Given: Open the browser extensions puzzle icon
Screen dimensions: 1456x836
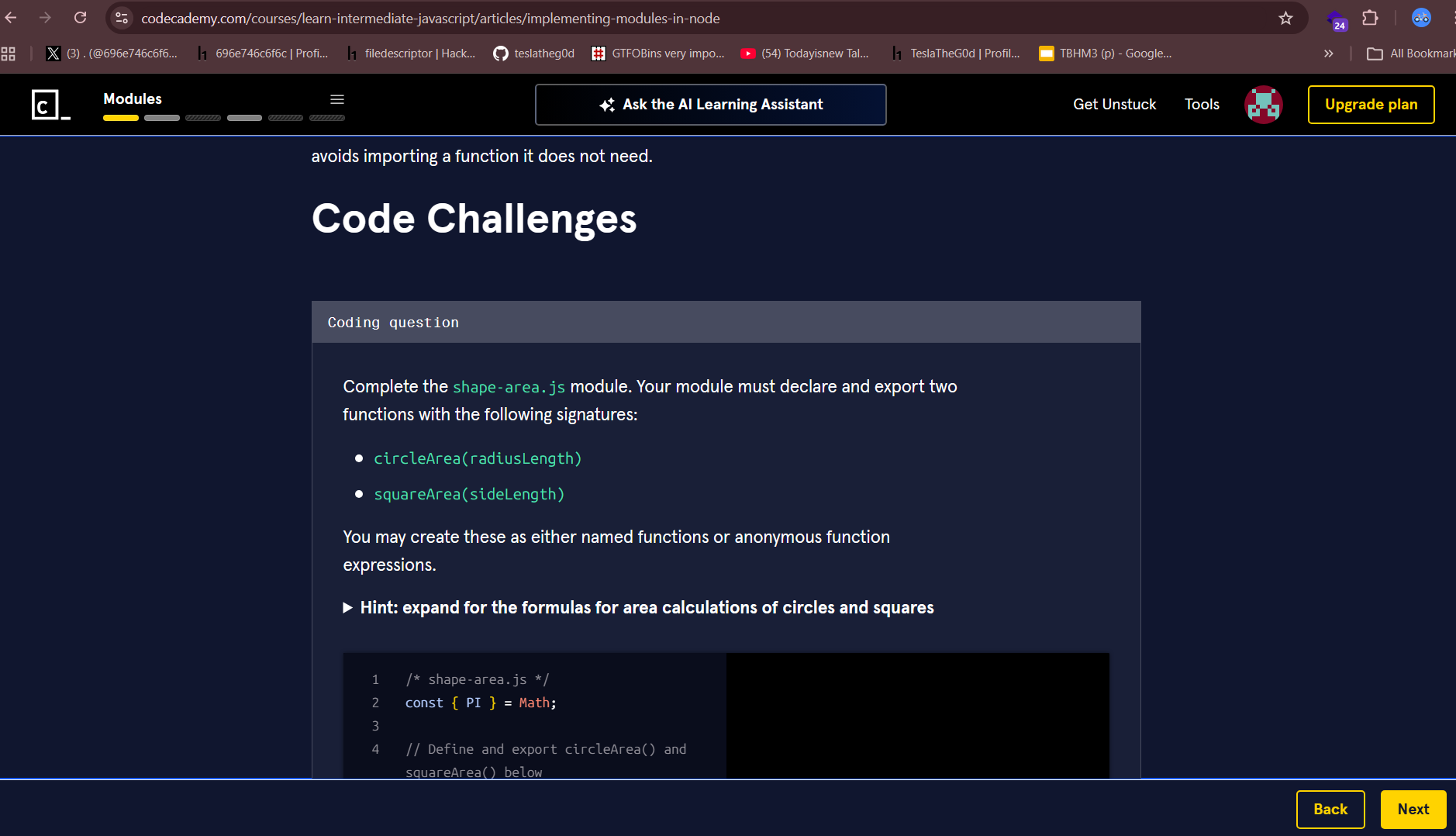Looking at the screenshot, I should 1370,18.
